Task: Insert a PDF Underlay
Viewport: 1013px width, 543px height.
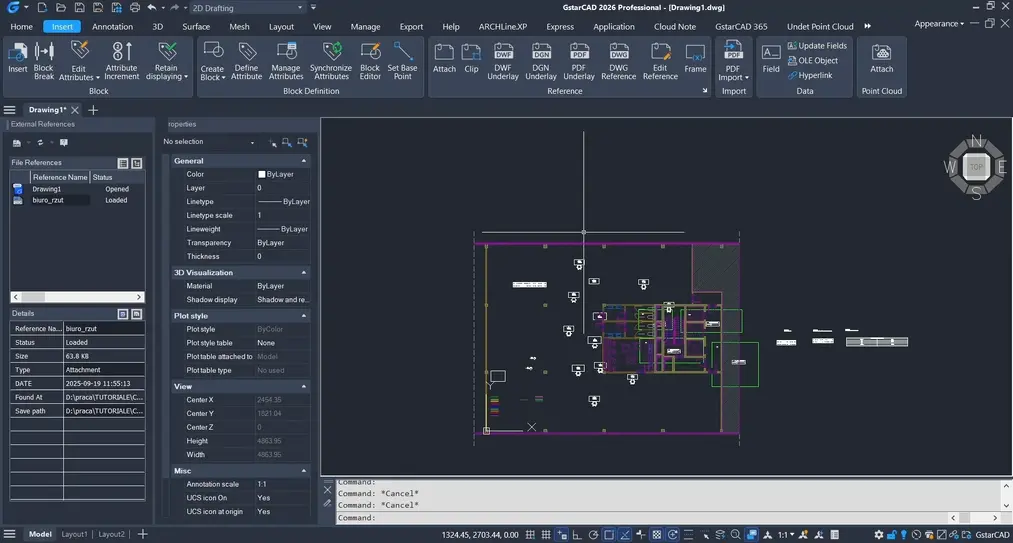Action: pyautogui.click(x=579, y=60)
